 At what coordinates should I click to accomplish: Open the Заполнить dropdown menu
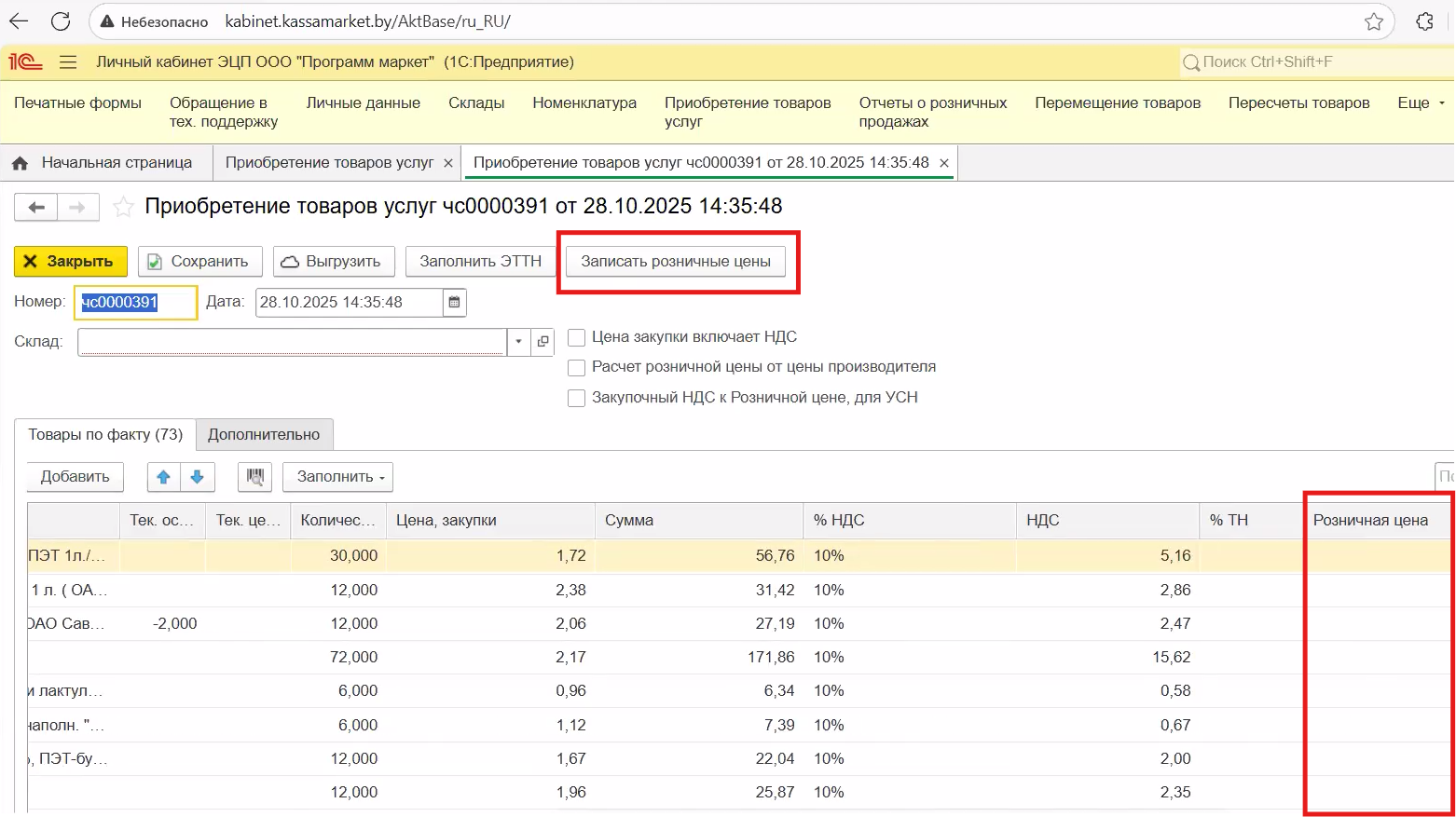(337, 477)
